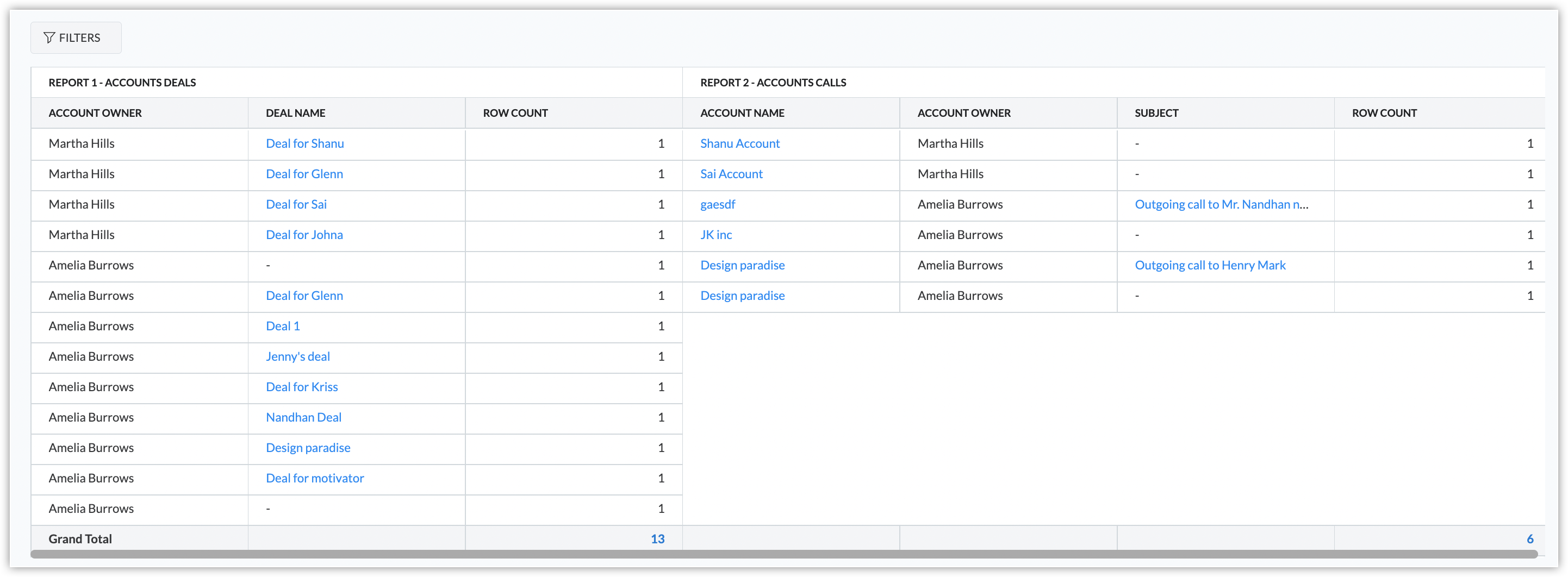Click the DEAL NAME column header
The image size is (1568, 577).
295,113
